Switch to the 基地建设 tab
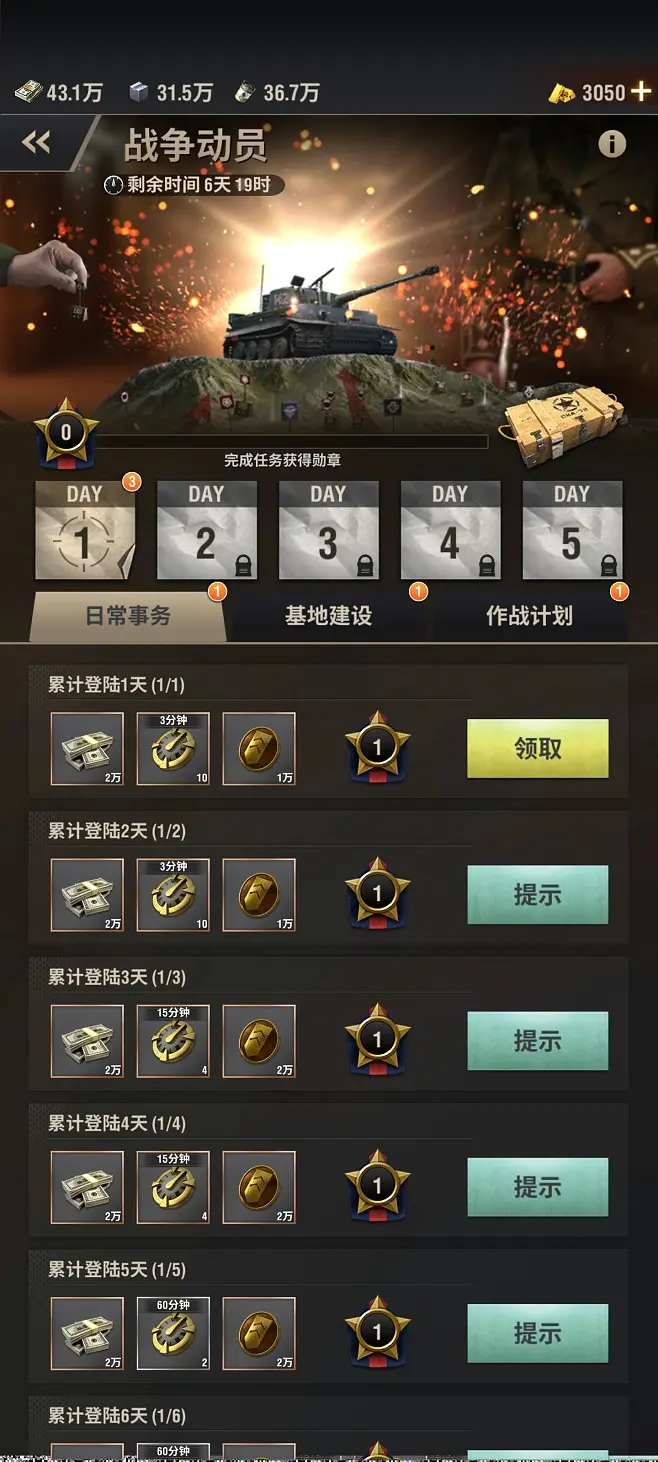658x1462 pixels. click(328, 616)
